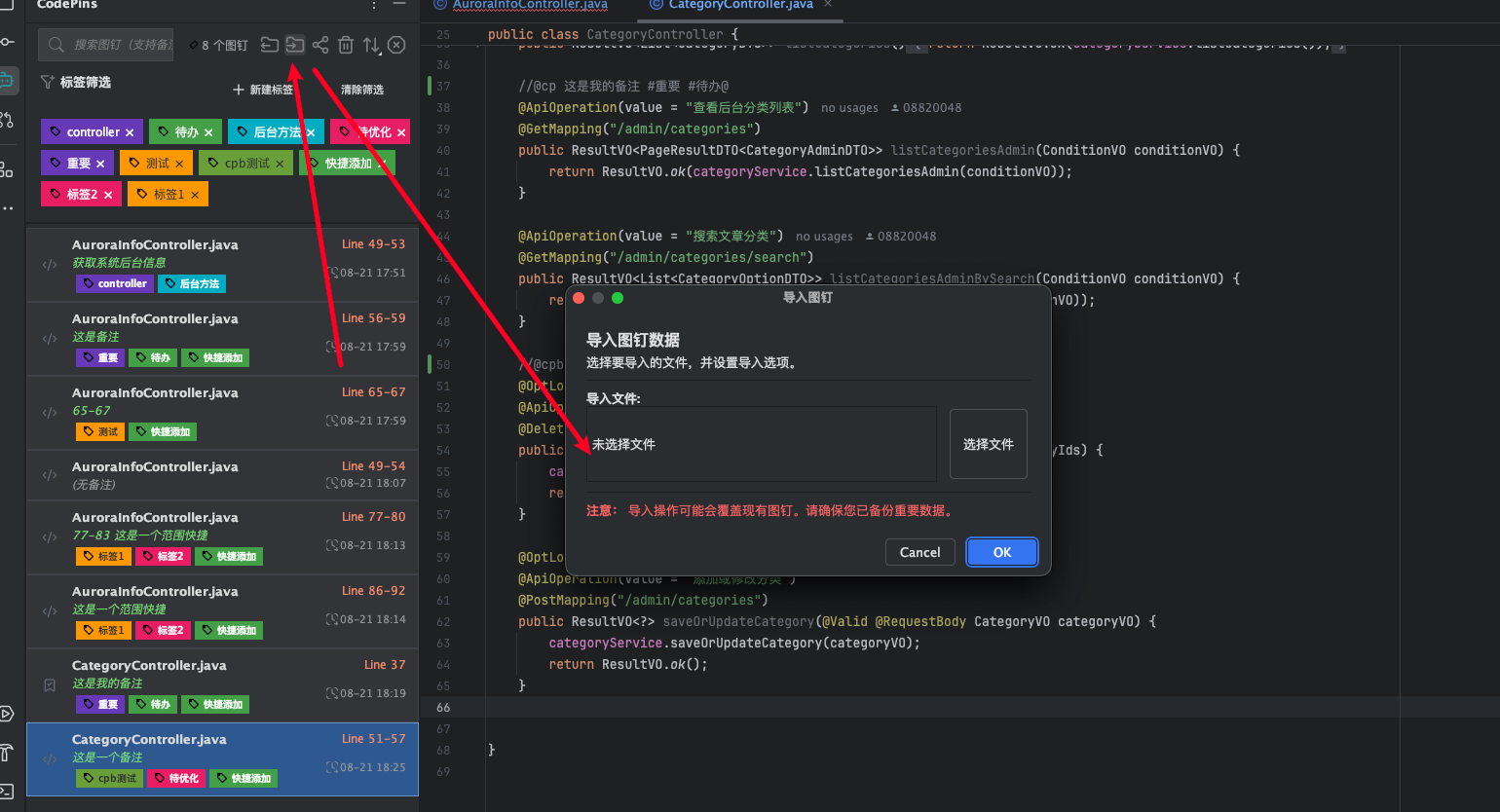
Task: Click gutter line number 66 in editor
Action: 443,708
